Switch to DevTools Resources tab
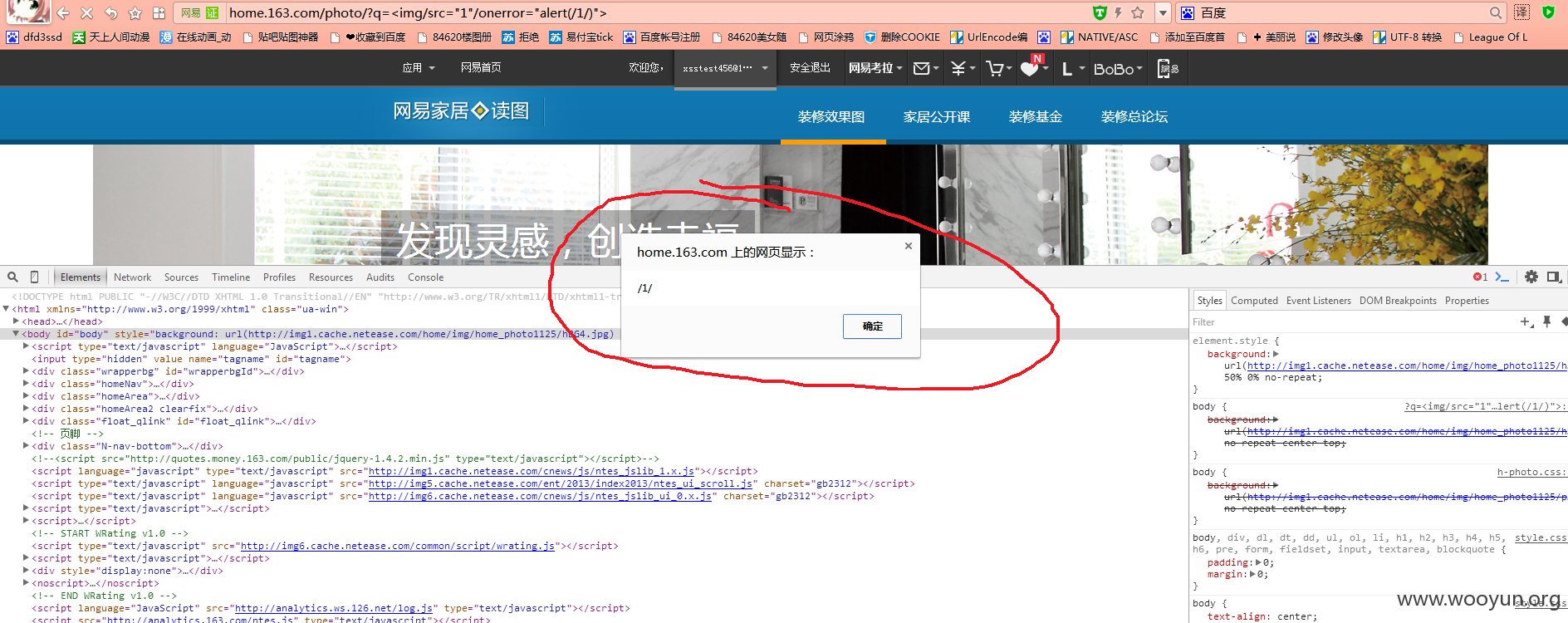Viewport: 1568px width, 623px height. 331,277
